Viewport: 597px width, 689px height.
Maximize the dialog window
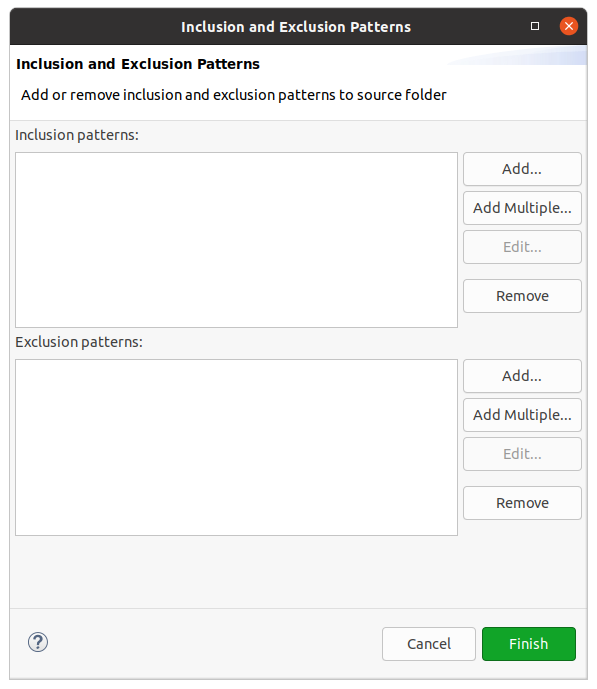pyautogui.click(x=535, y=26)
